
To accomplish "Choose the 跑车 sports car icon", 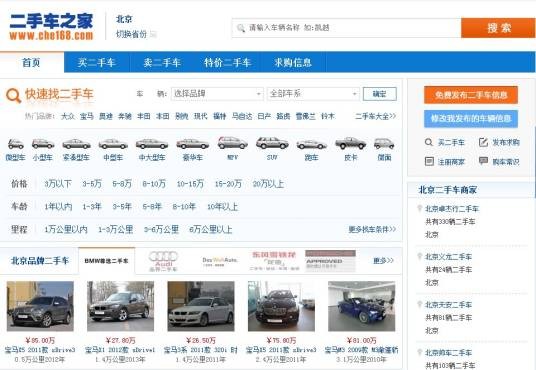I will tap(311, 145).
